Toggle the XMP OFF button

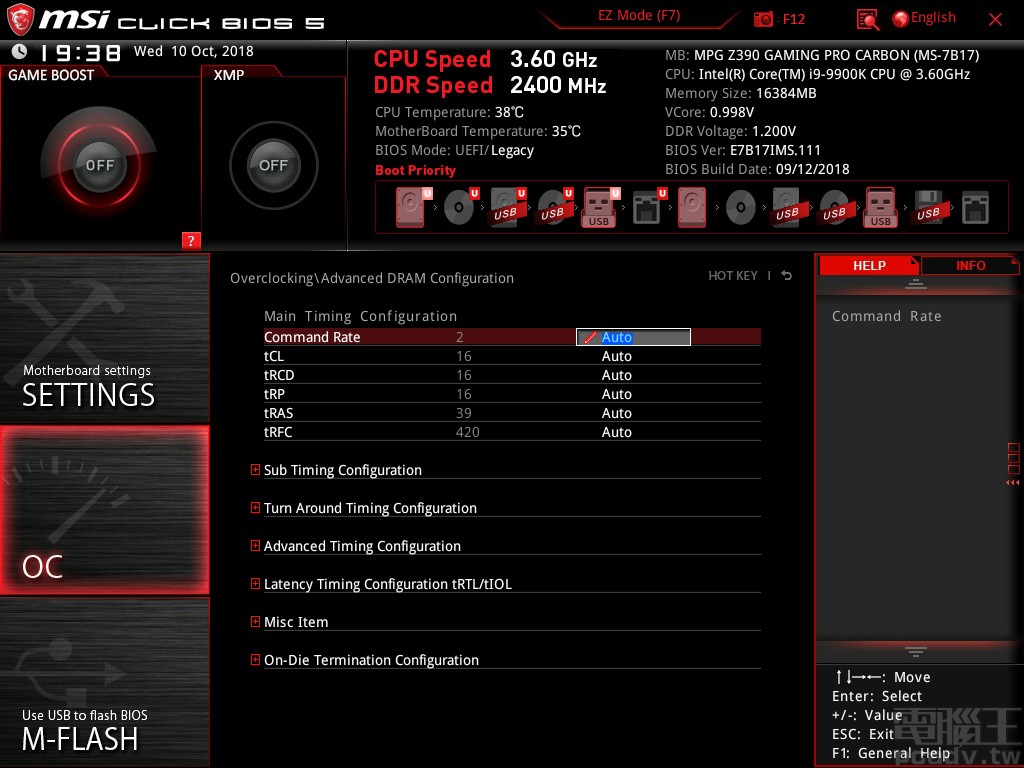(273, 165)
